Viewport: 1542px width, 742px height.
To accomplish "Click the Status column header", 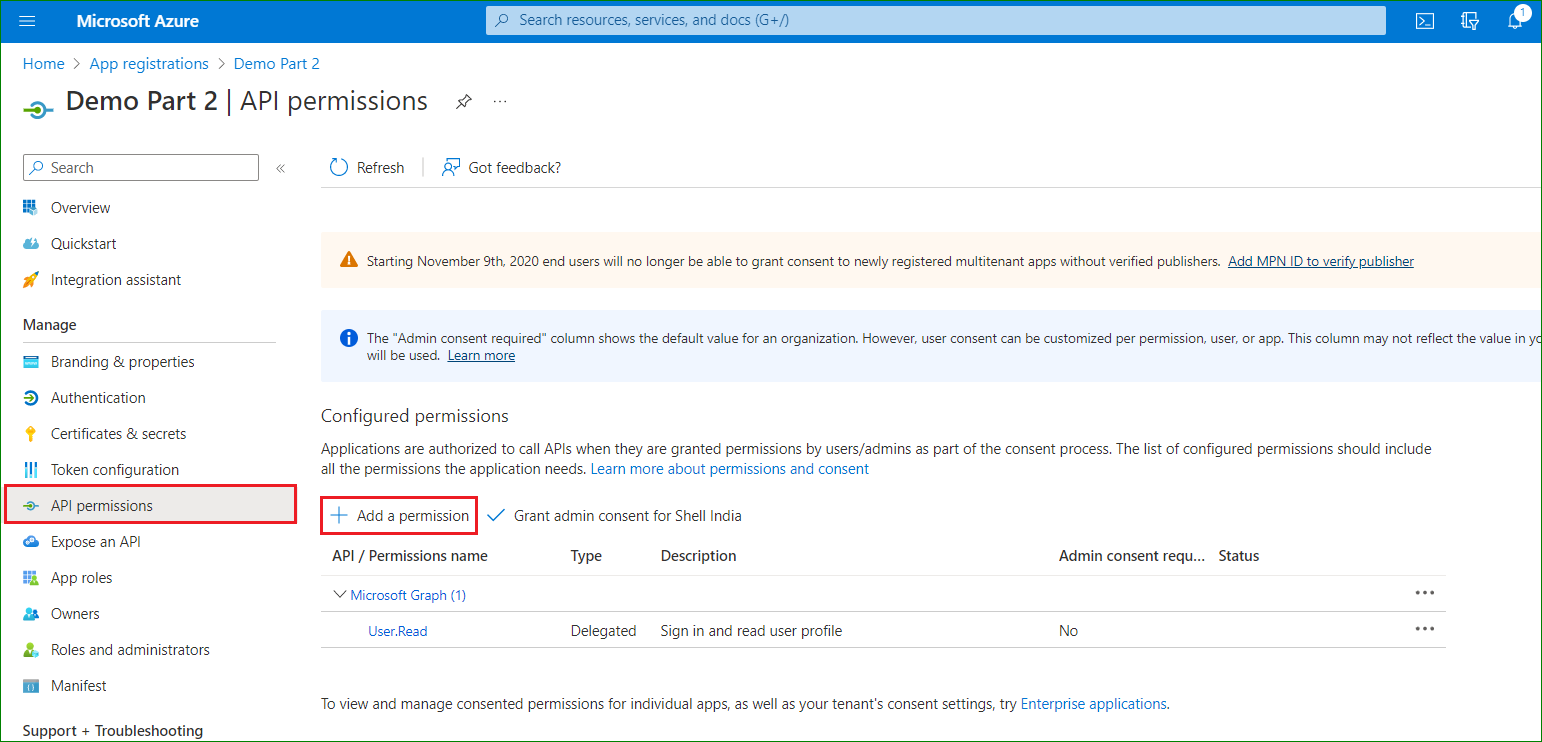I will coord(1239,556).
